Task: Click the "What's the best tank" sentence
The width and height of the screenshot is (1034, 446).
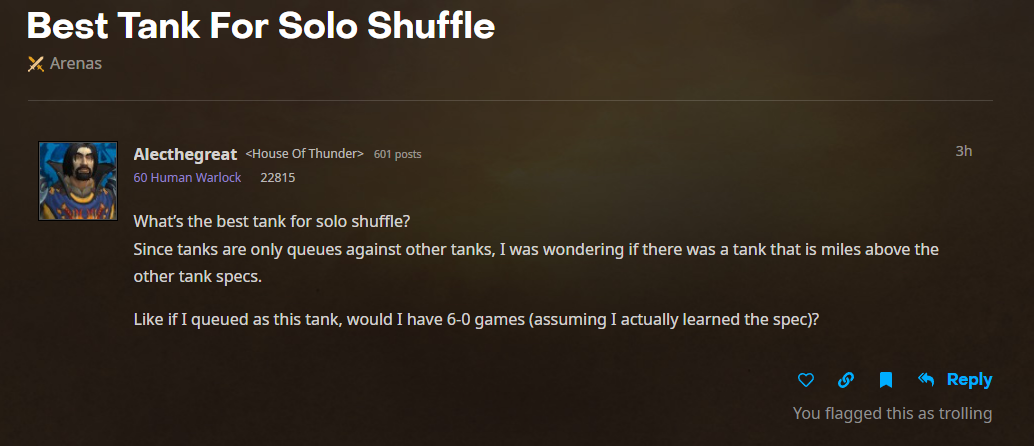Action: point(271,220)
